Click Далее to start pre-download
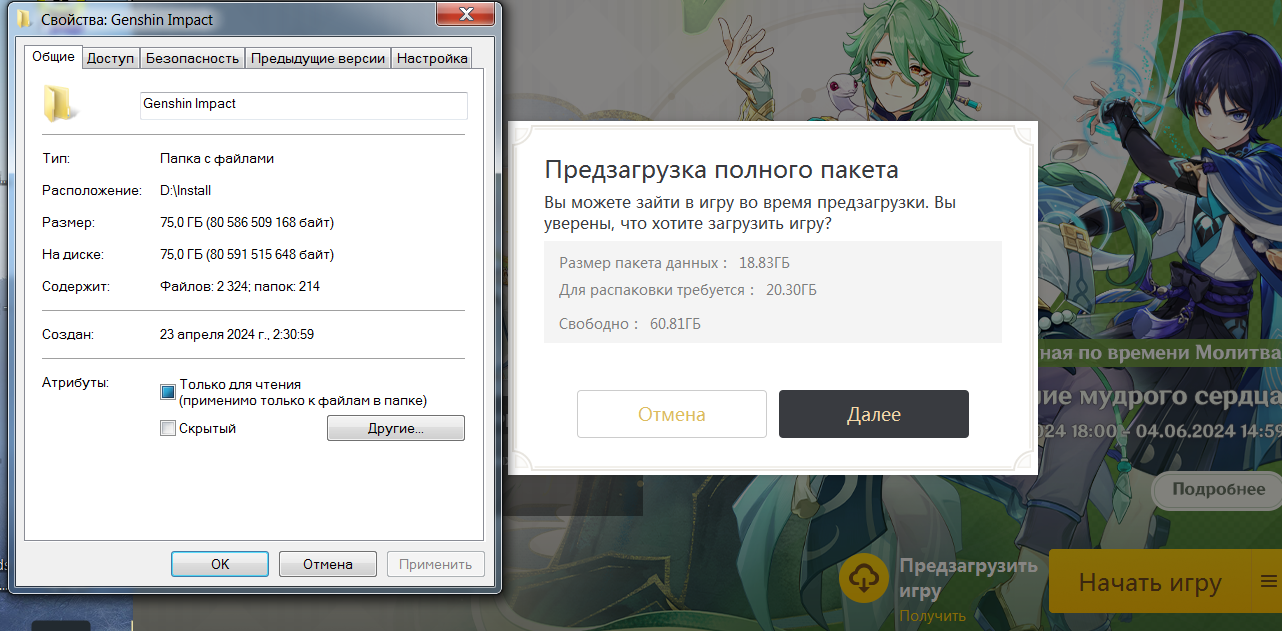This screenshot has height=631, width=1282. coord(874,414)
